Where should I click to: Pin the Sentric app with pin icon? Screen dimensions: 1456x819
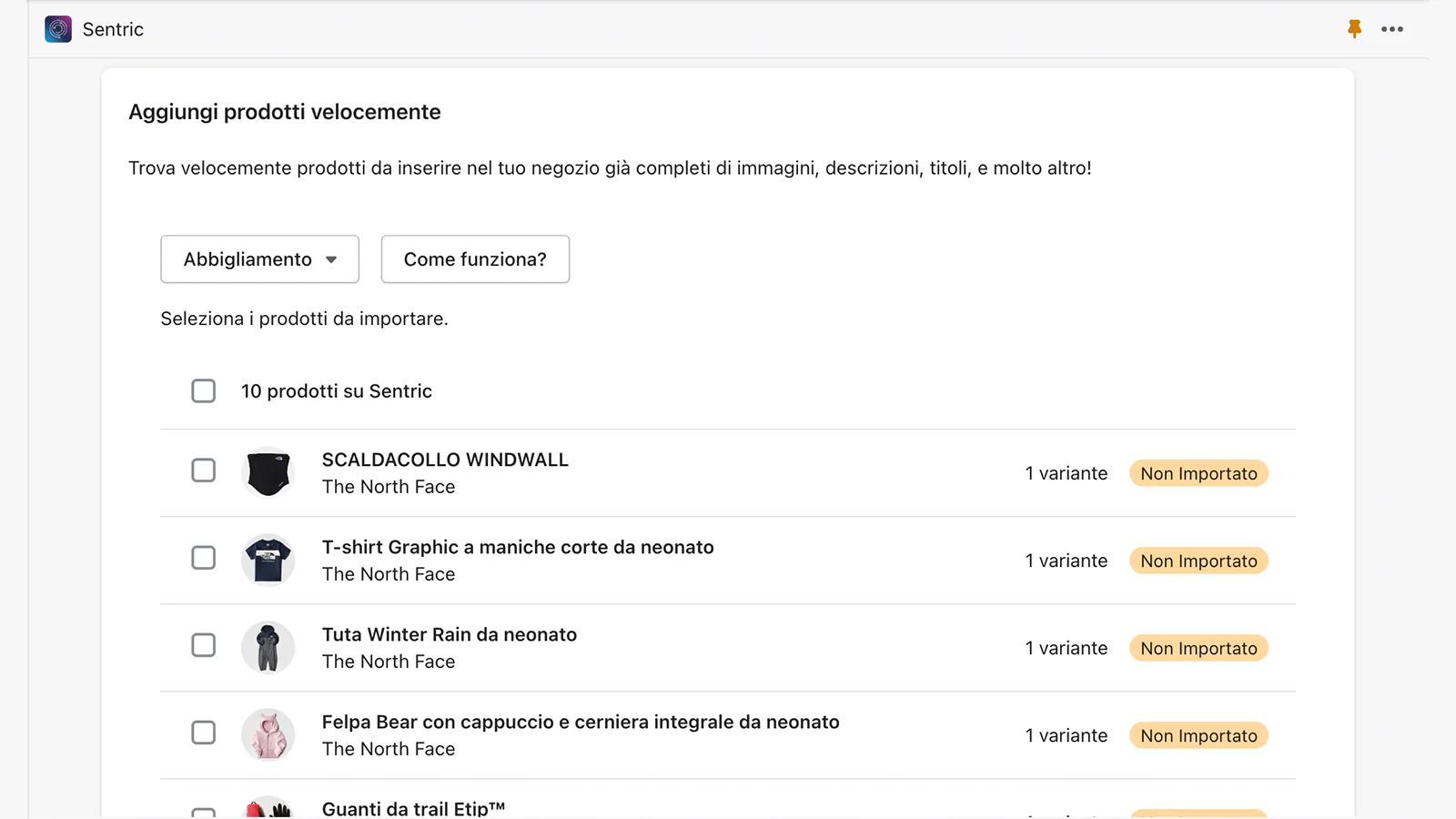(x=1354, y=29)
